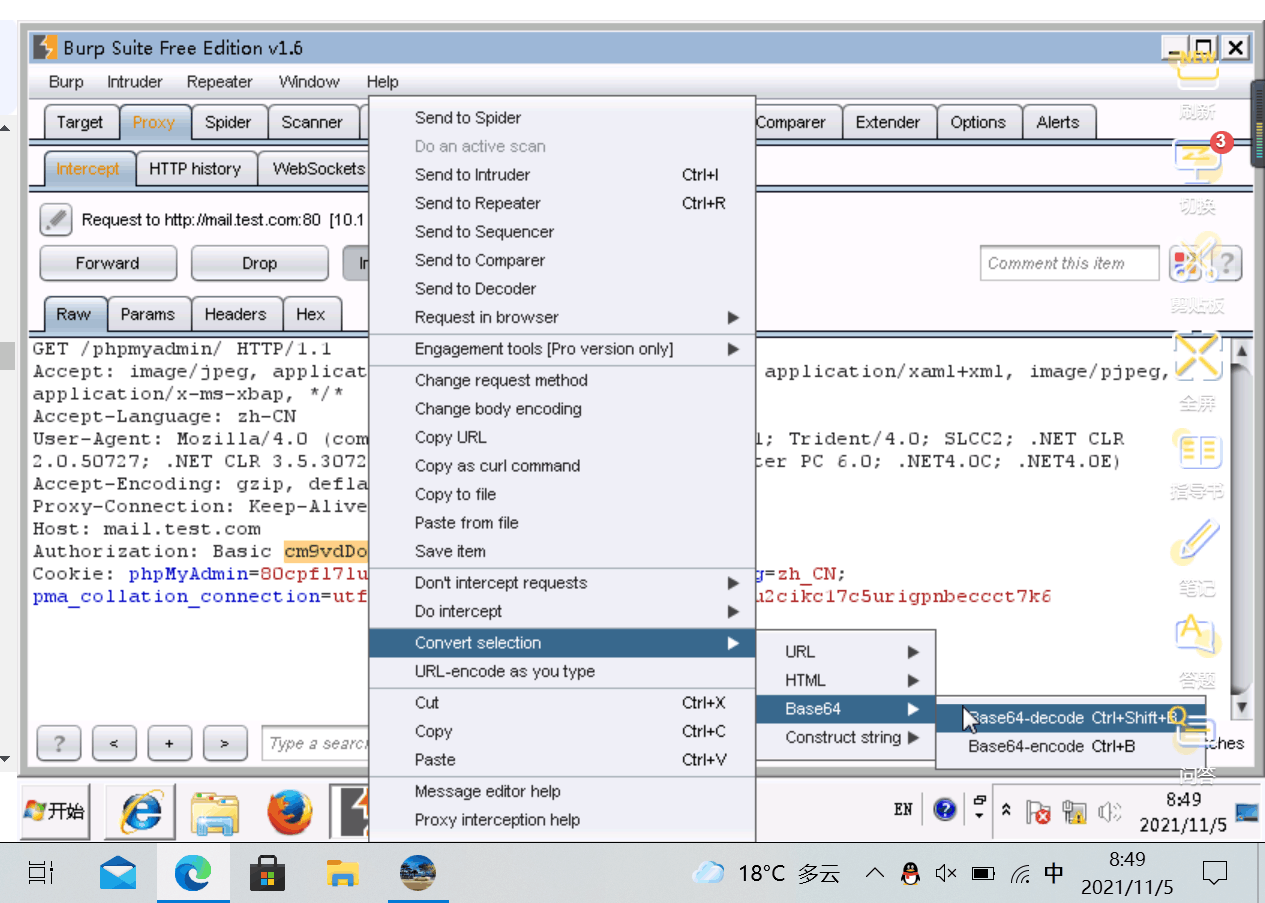Expand the inner tray hidden icons arrow
The height and width of the screenshot is (903, 1265).
pos(1006,810)
